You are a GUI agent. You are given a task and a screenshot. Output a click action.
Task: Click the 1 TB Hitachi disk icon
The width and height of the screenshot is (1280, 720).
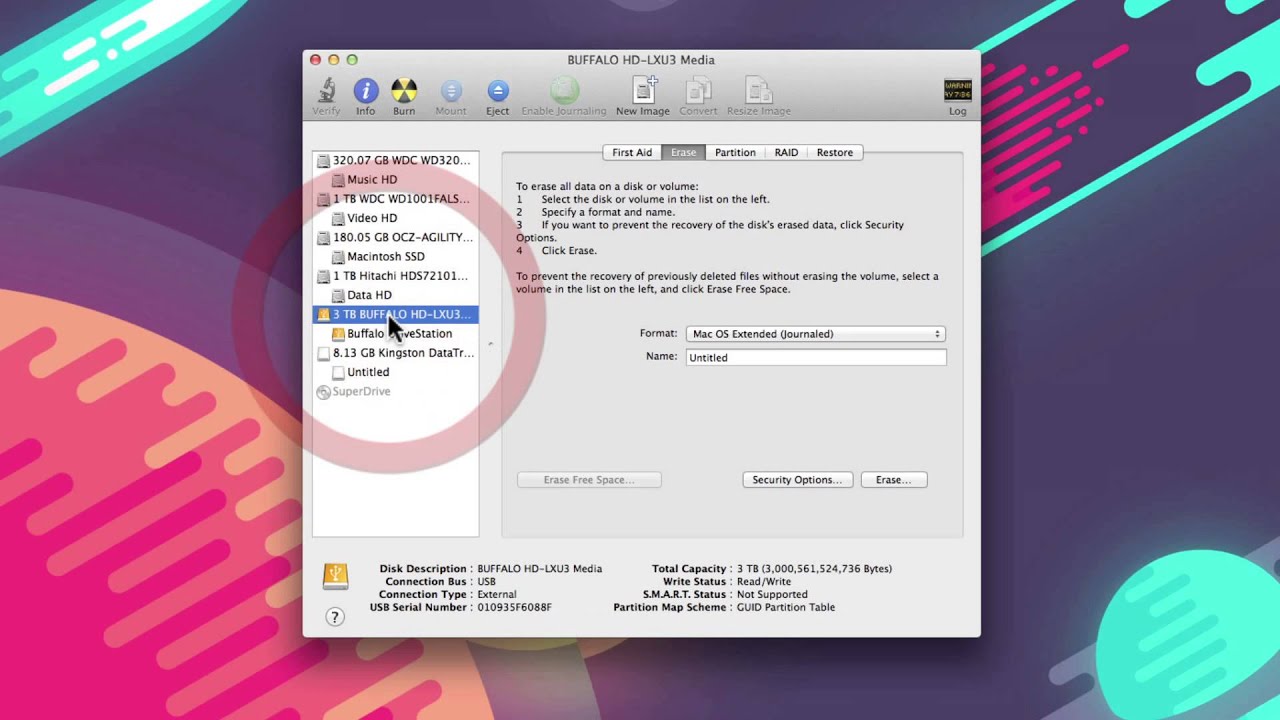pos(323,276)
